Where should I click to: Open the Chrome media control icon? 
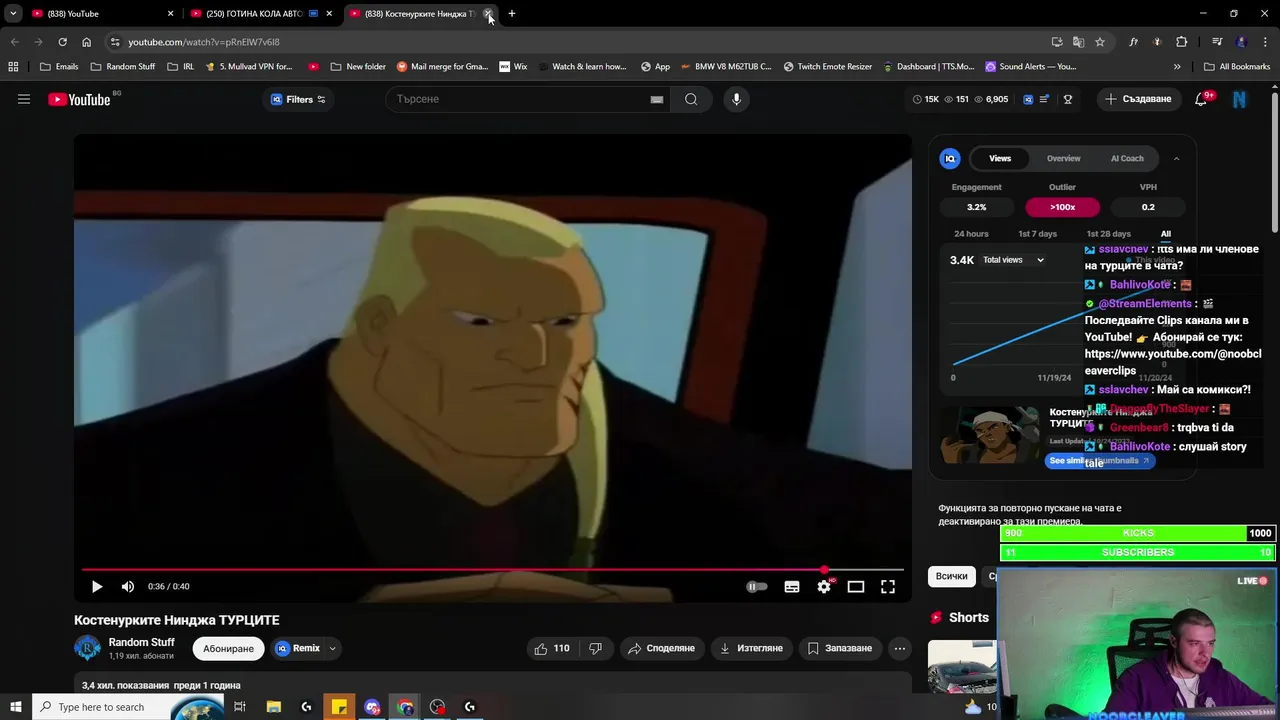tap(1217, 42)
